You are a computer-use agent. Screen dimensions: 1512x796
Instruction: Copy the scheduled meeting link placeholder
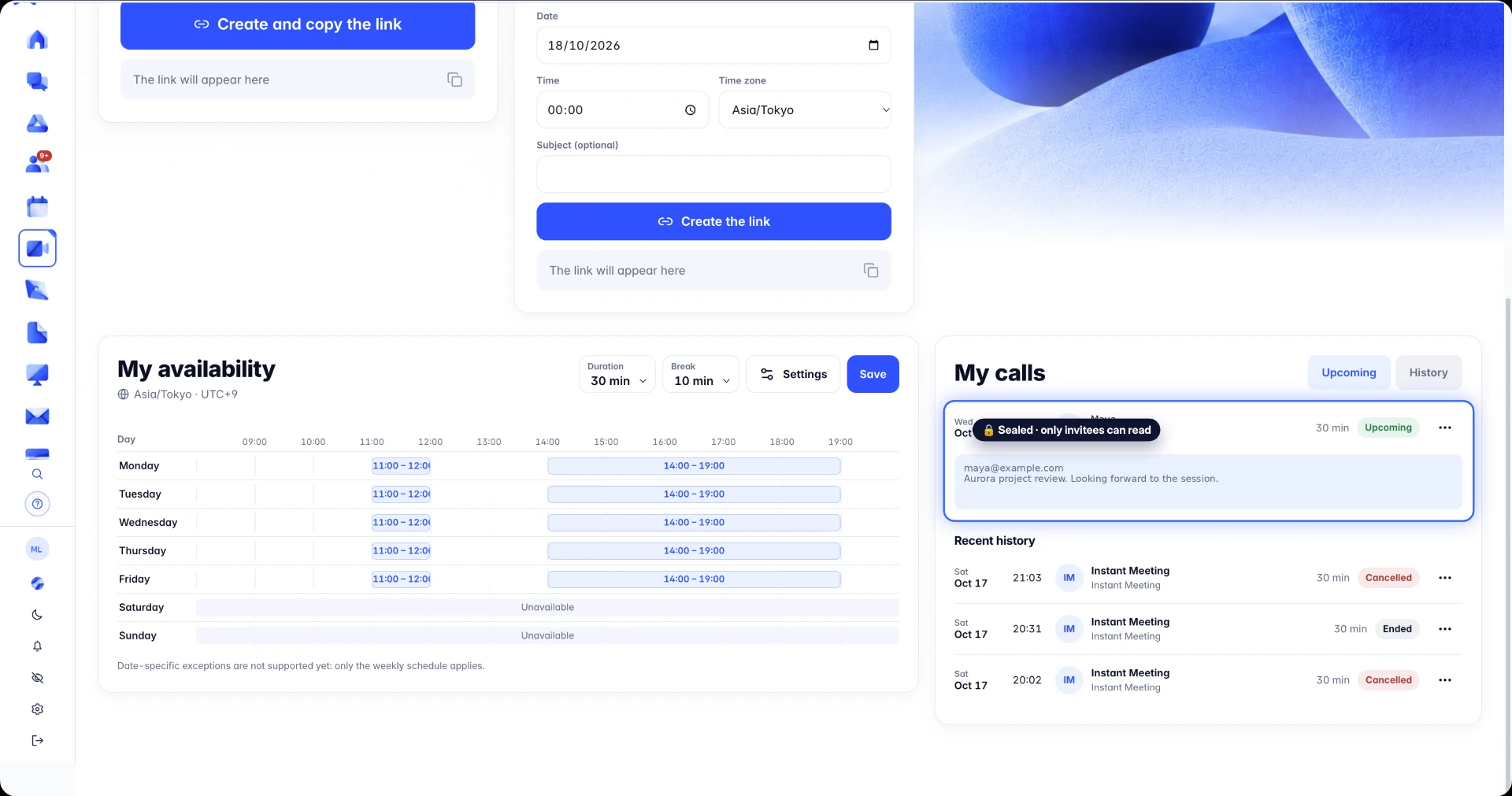click(870, 270)
